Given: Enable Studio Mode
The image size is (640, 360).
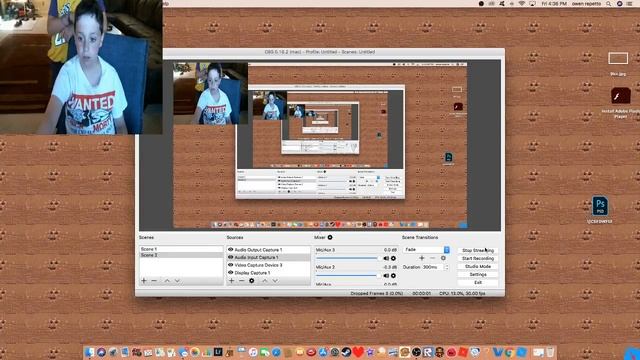Looking at the screenshot, I should click(x=478, y=266).
